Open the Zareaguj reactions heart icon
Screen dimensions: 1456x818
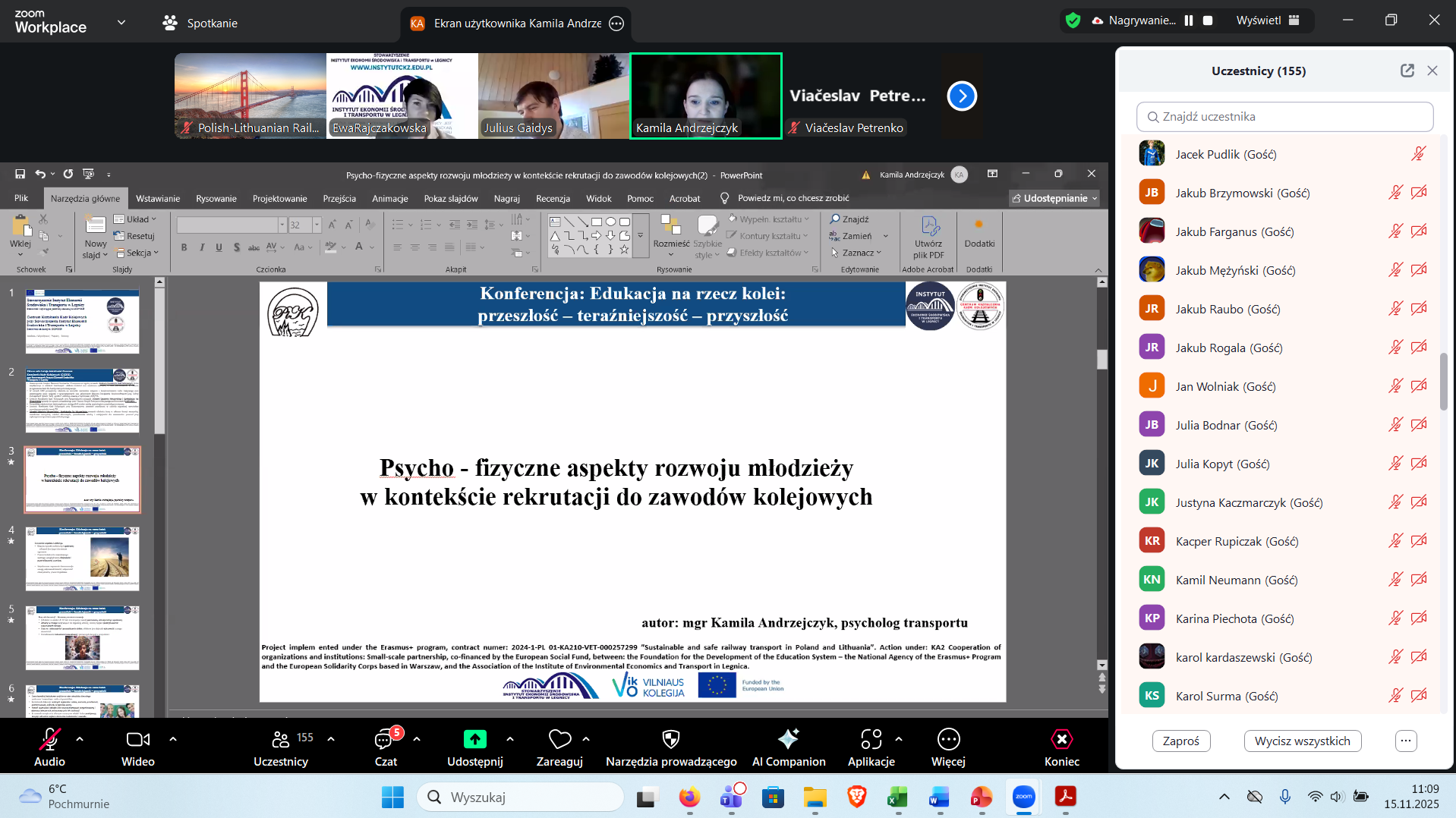[x=559, y=739]
